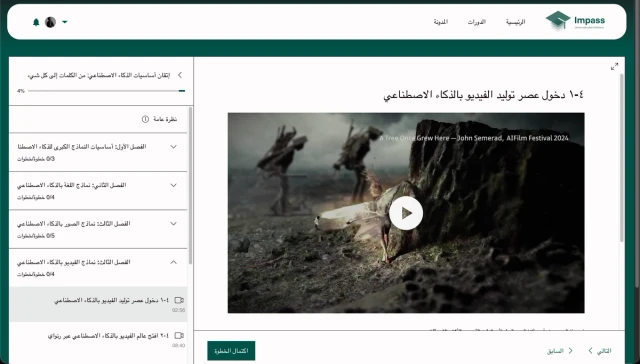The height and width of the screenshot is (364, 640).
Task: Expand الفصل الثاني chapter chevron
Action: [173, 185]
